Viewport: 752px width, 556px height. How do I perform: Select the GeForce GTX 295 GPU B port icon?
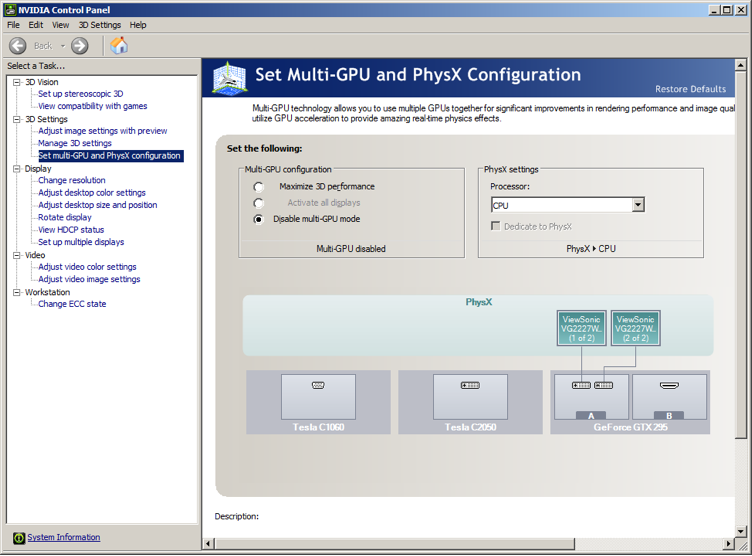pos(669,385)
